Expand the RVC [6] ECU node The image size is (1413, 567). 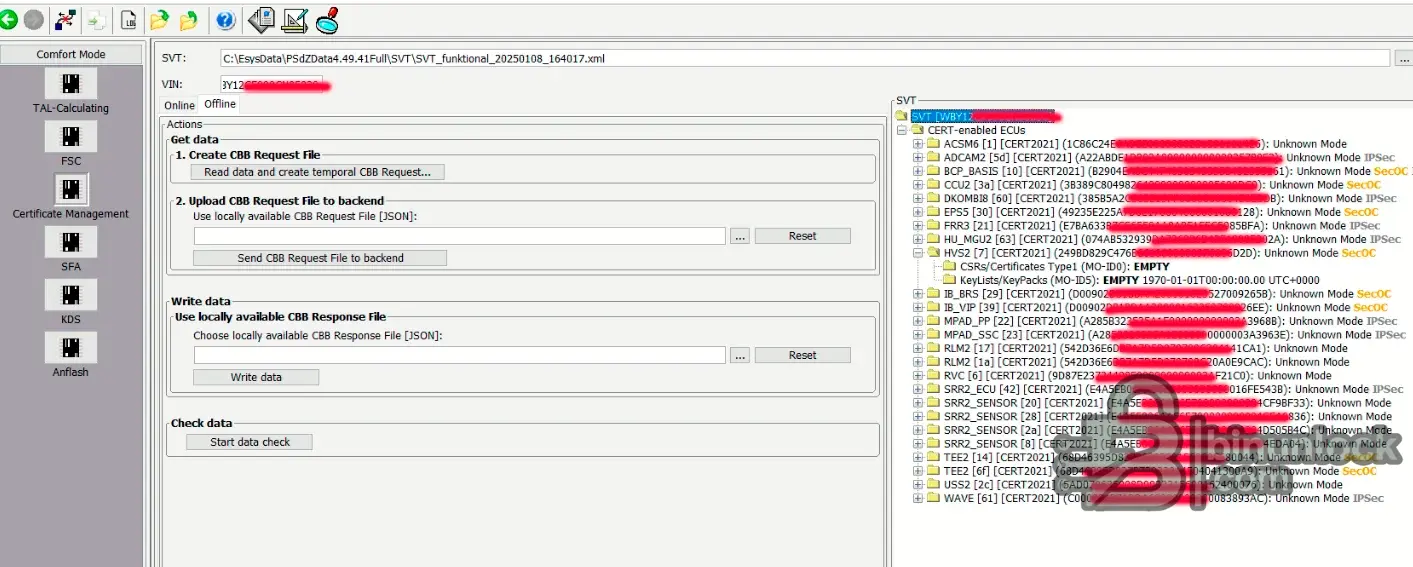[x=918, y=376]
